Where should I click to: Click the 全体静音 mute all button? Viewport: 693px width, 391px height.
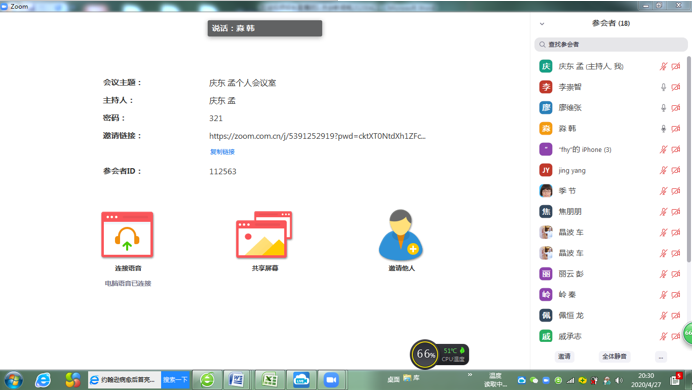(614, 357)
